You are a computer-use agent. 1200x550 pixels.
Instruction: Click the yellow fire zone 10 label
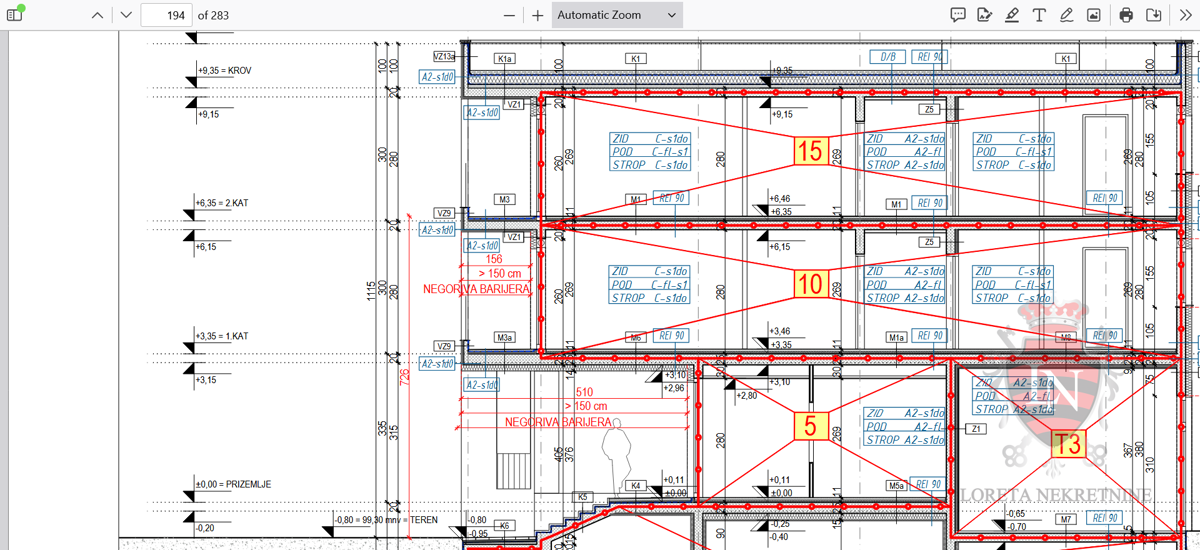810,284
